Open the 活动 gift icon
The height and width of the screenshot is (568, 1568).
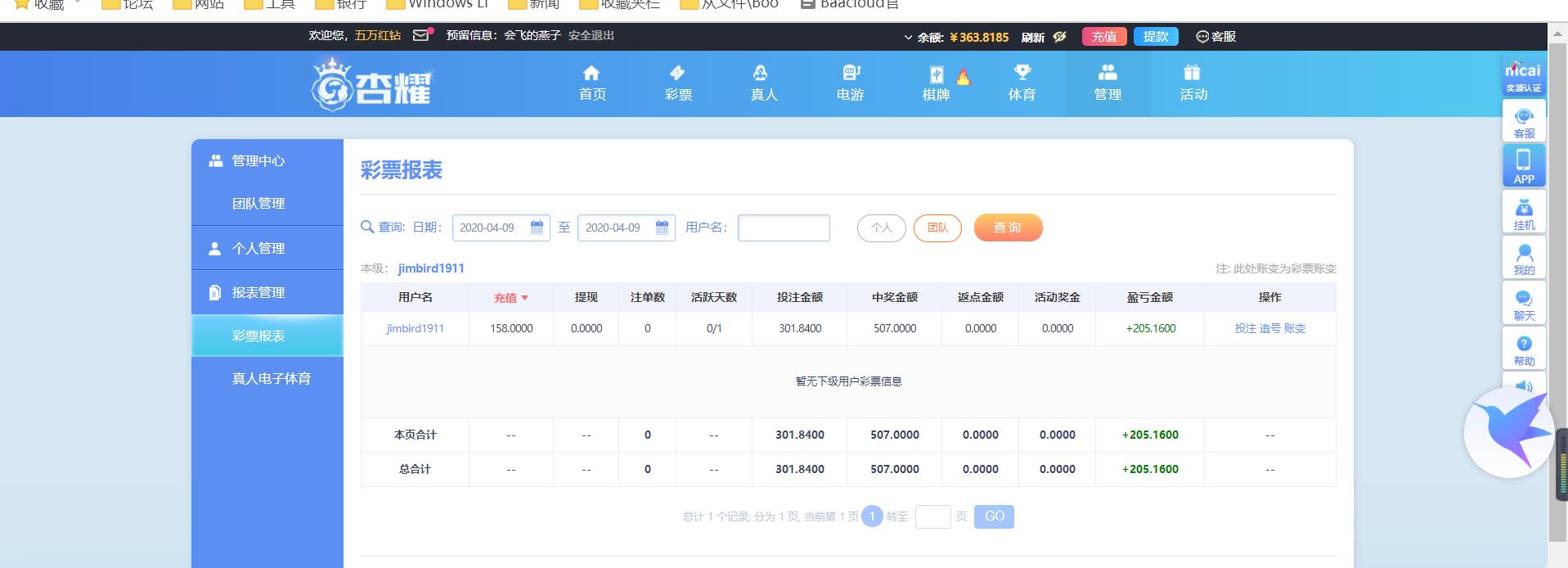[x=1193, y=73]
